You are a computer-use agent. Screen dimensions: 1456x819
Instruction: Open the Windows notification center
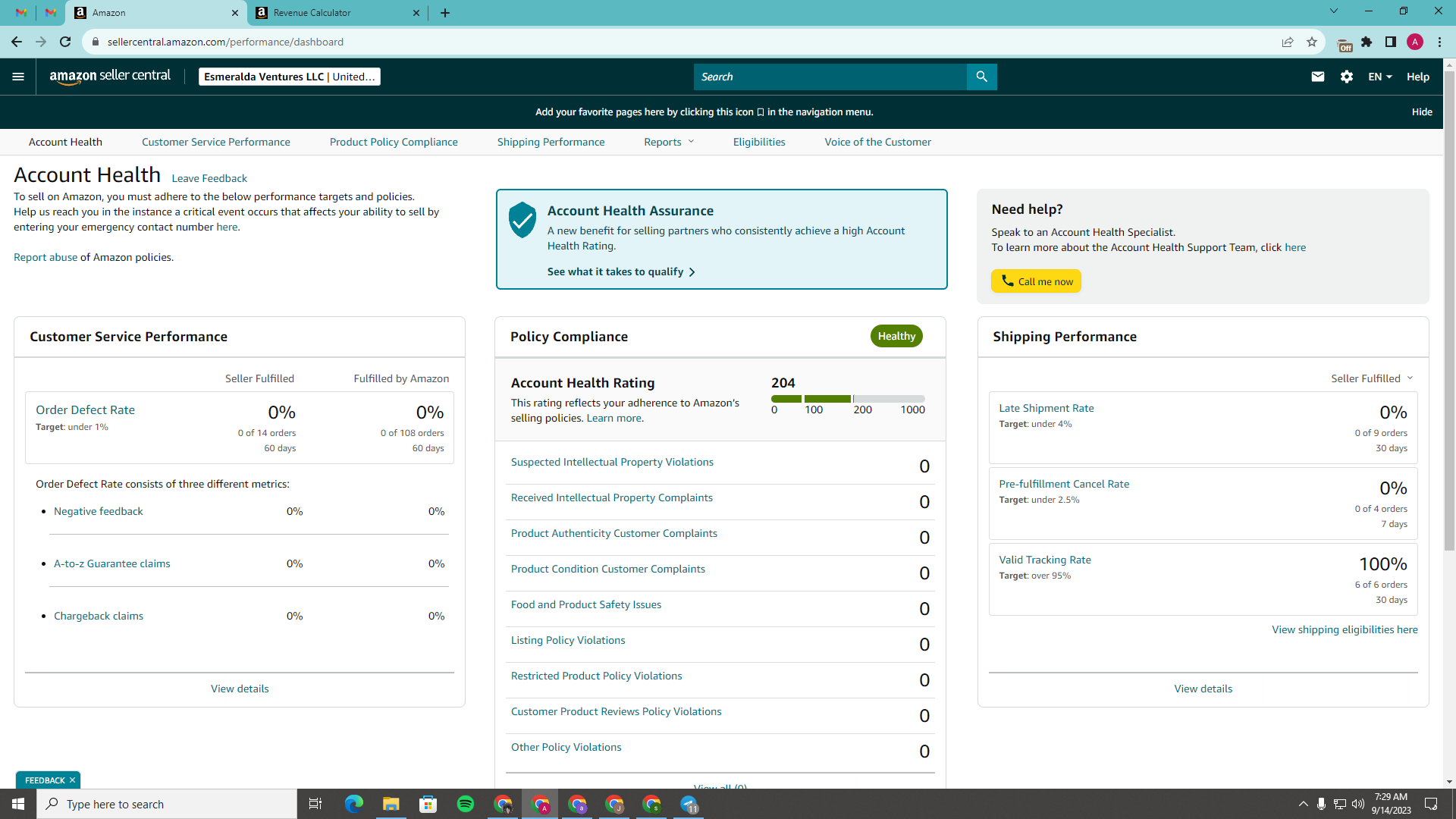click(x=1432, y=804)
